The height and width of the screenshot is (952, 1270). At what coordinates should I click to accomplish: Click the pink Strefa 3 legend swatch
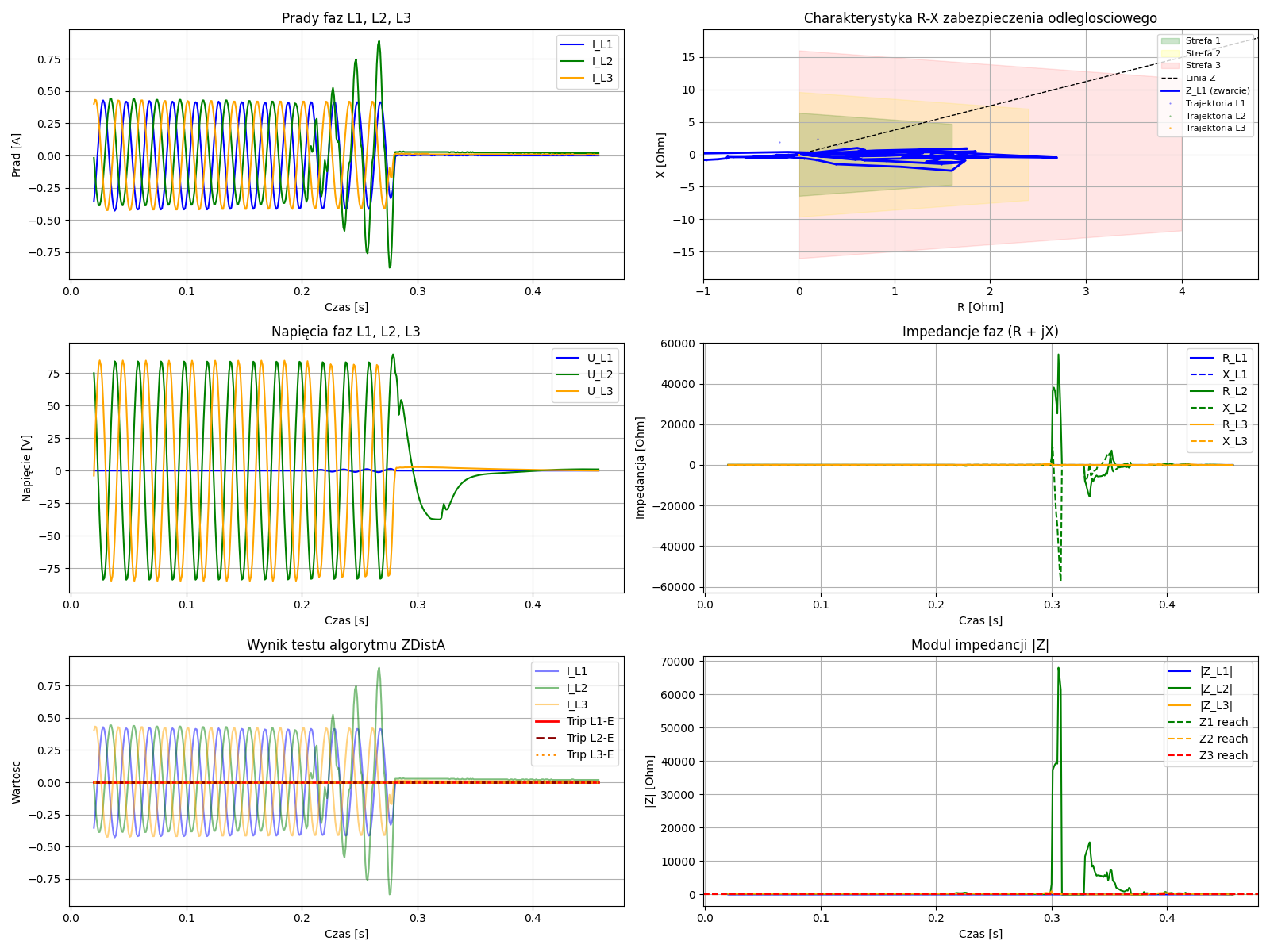pyautogui.click(x=1170, y=65)
